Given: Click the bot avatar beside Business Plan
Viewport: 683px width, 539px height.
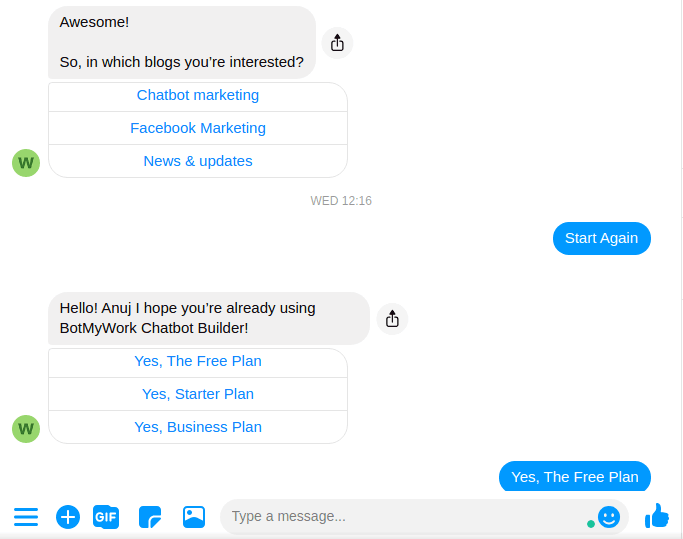Looking at the screenshot, I should click(x=26, y=429).
